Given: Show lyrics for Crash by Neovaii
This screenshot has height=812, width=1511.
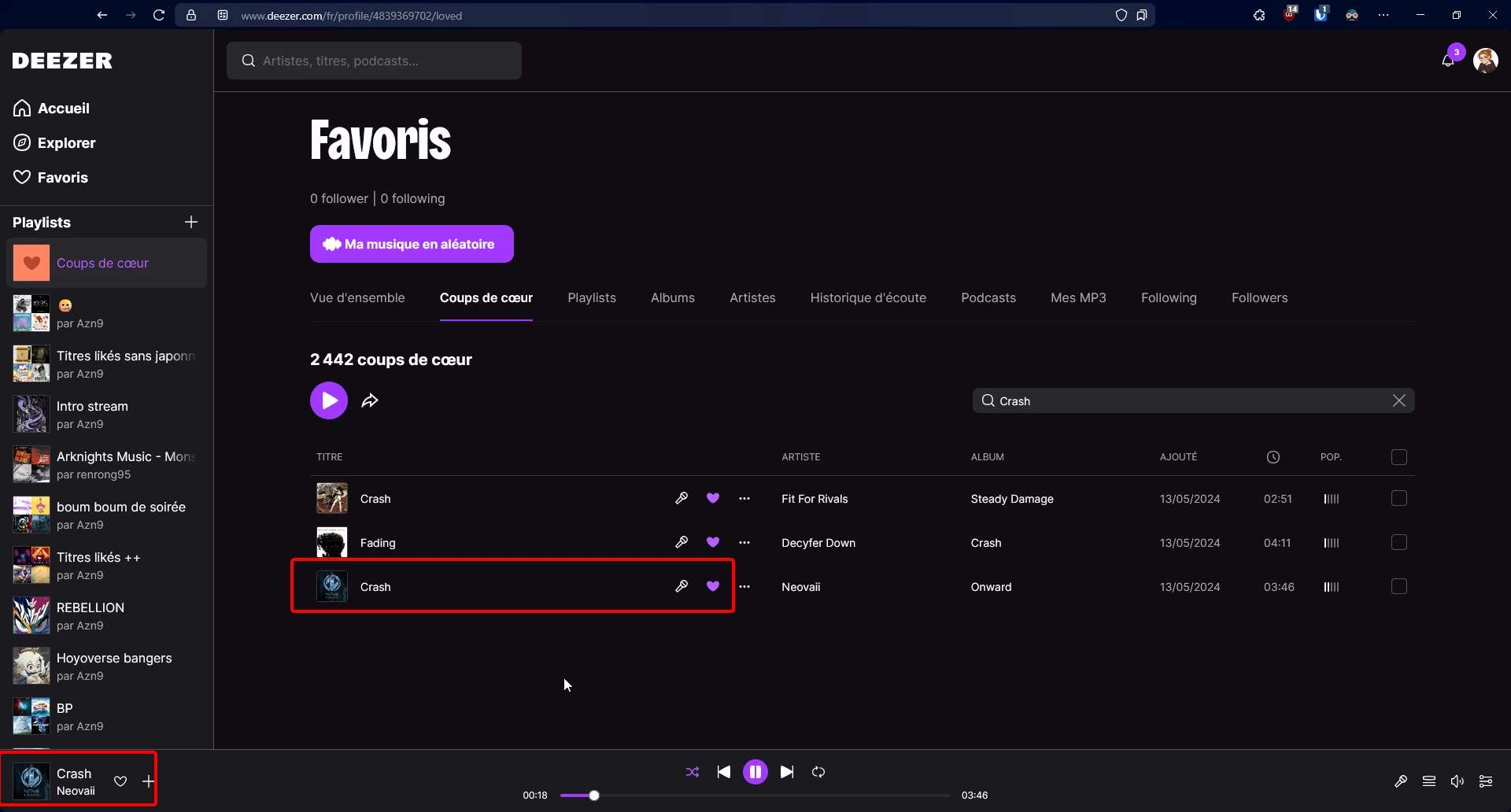Looking at the screenshot, I should [x=682, y=586].
